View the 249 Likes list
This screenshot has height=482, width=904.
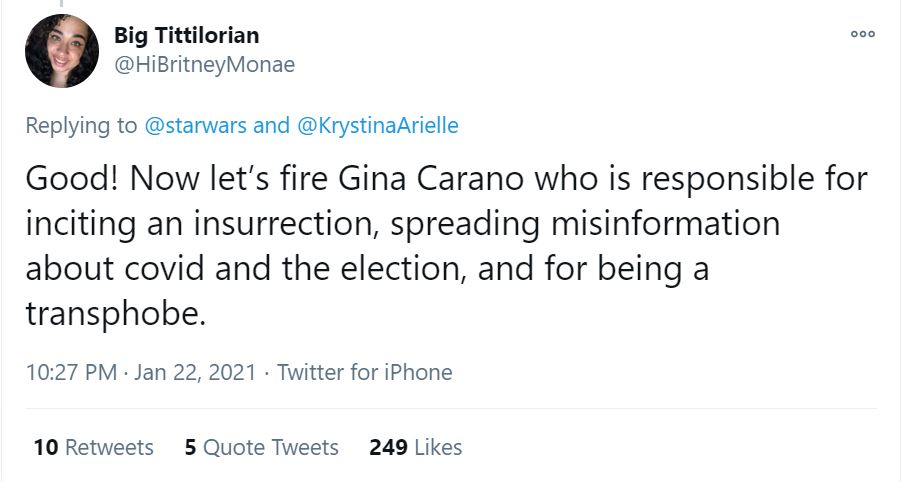tap(415, 447)
